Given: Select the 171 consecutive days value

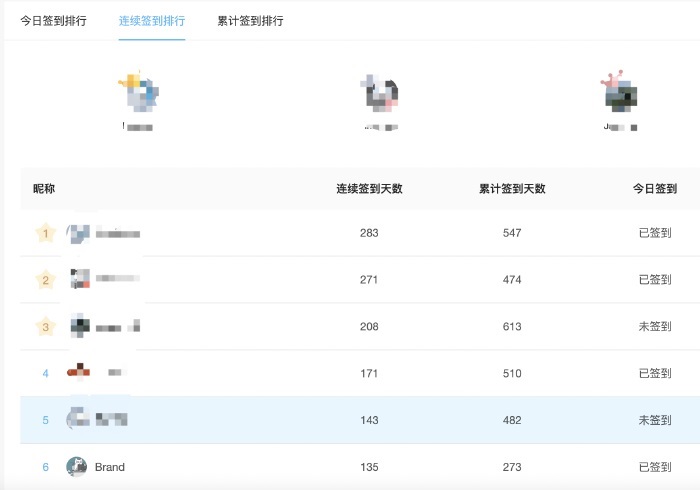Looking at the screenshot, I should 369,374.
